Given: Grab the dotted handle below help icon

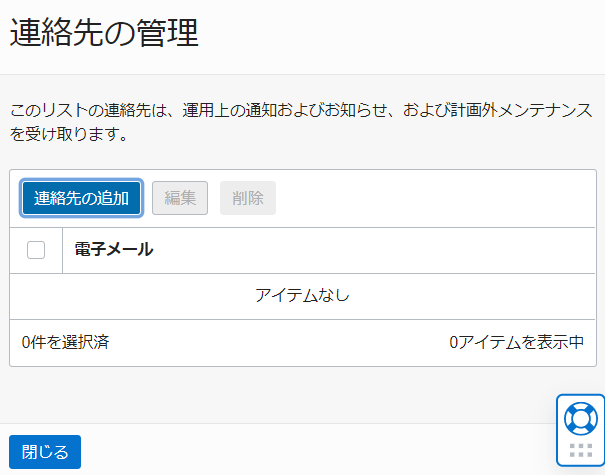Looking at the screenshot, I should click(581, 450).
